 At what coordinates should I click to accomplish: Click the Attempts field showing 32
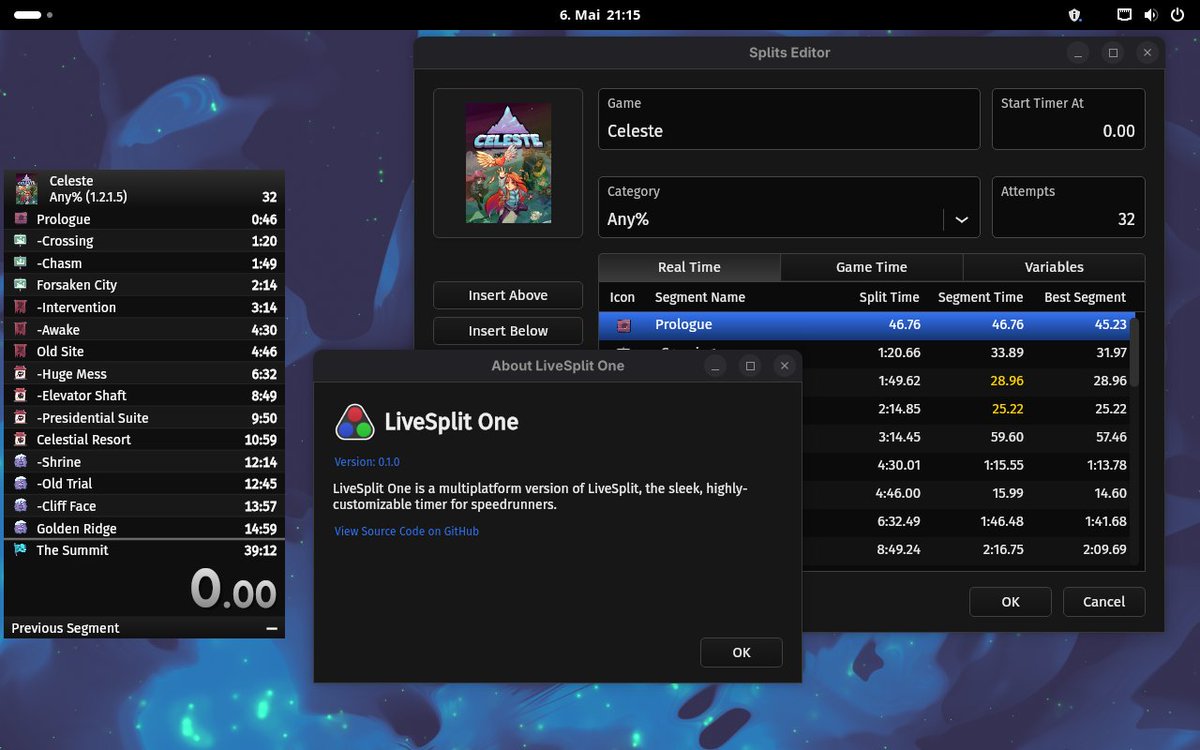pyautogui.click(x=1068, y=207)
